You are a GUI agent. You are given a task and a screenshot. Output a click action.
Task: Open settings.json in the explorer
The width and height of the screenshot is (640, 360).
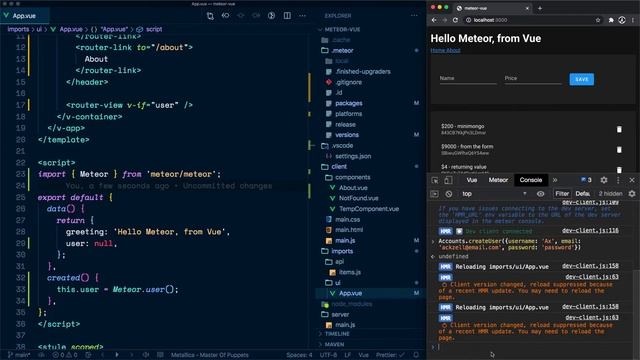tap(353, 156)
